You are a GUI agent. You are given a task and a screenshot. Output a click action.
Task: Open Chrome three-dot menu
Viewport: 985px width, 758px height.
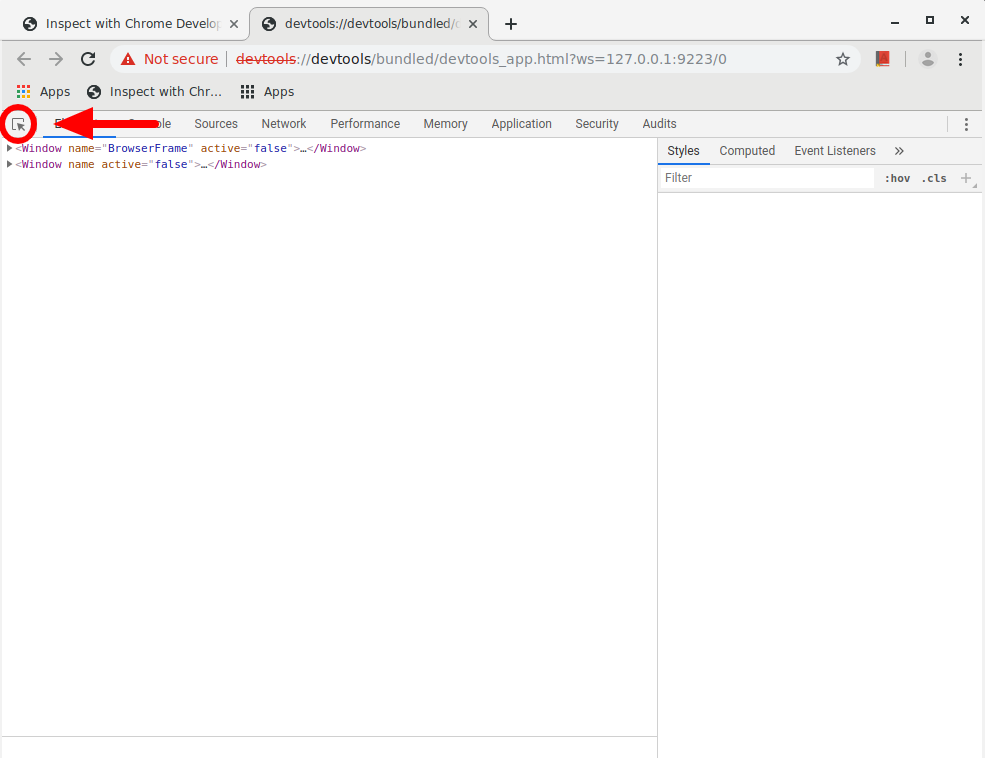click(x=961, y=59)
